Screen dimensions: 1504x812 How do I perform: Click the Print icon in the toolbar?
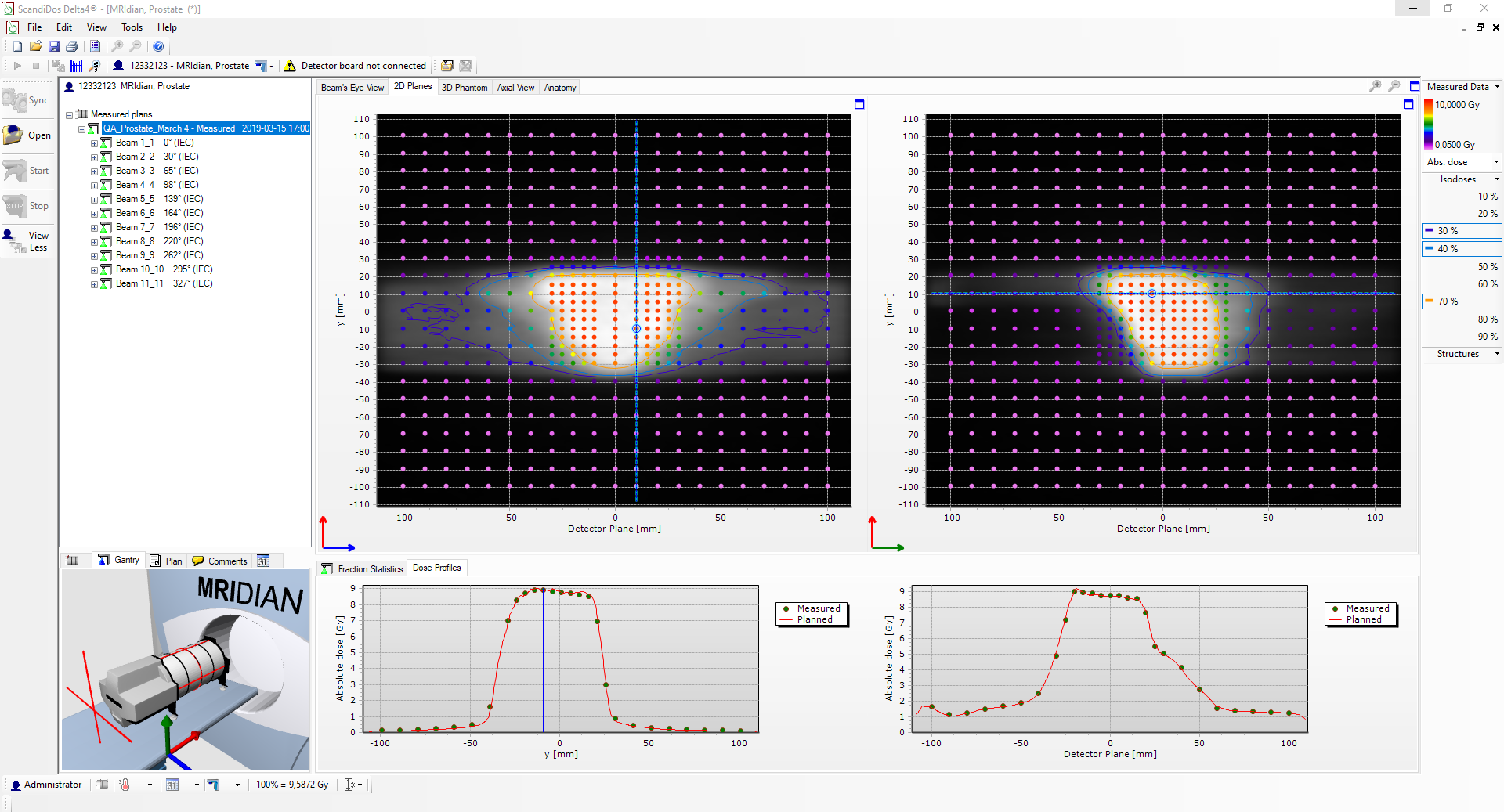pos(72,47)
